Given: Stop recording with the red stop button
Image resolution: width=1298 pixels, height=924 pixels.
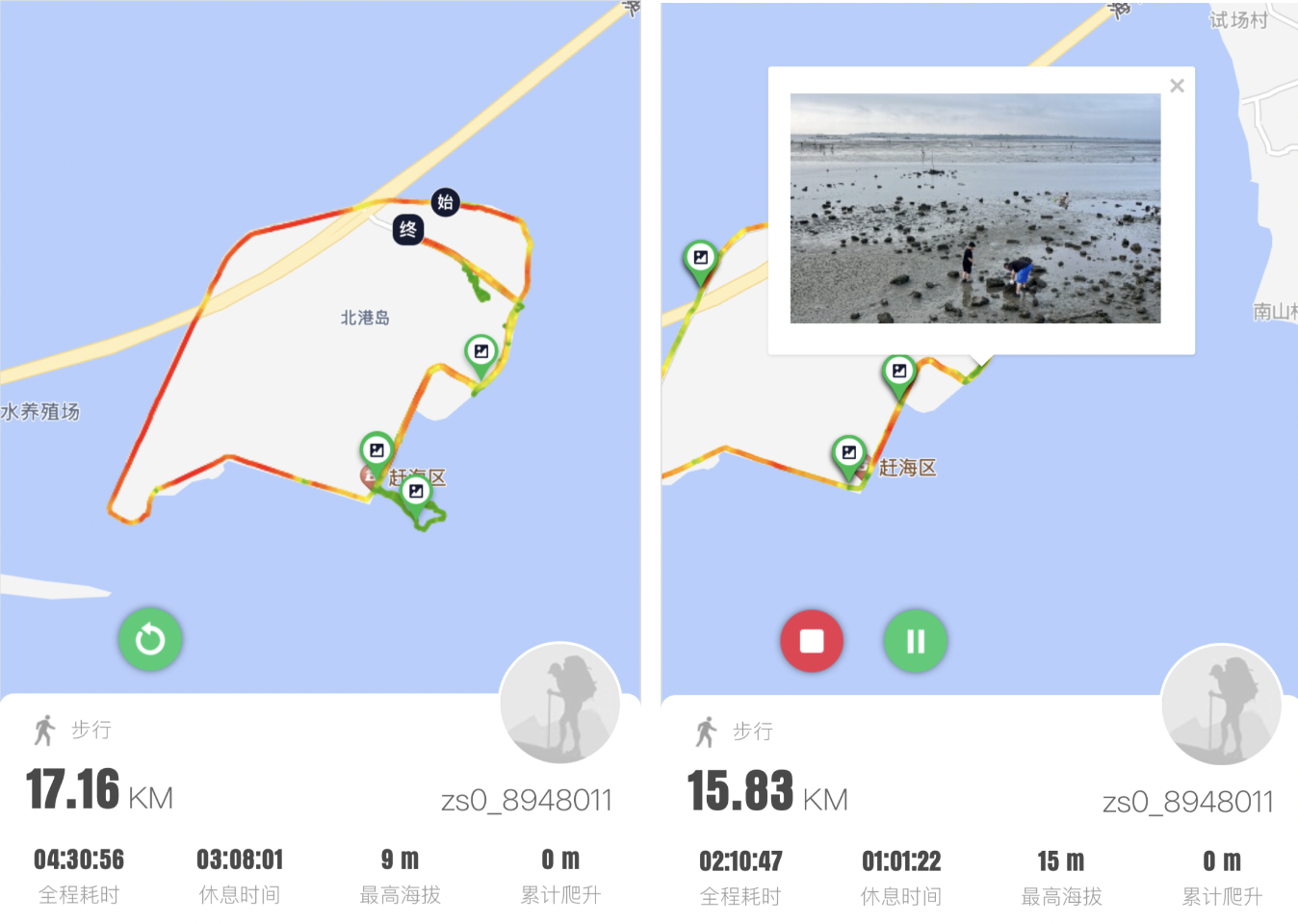Looking at the screenshot, I should [812, 641].
